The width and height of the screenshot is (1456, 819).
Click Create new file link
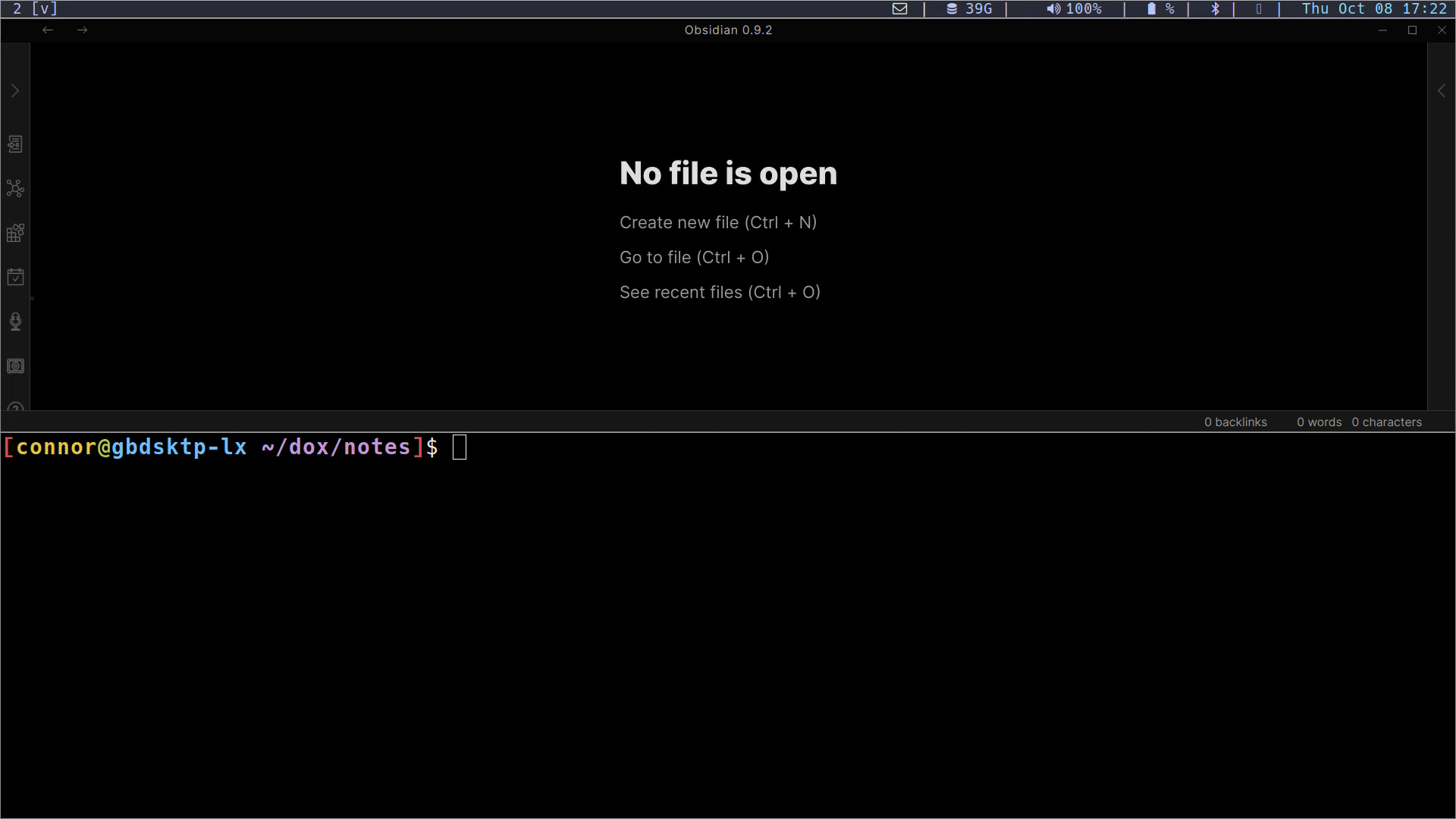pyautogui.click(x=717, y=223)
